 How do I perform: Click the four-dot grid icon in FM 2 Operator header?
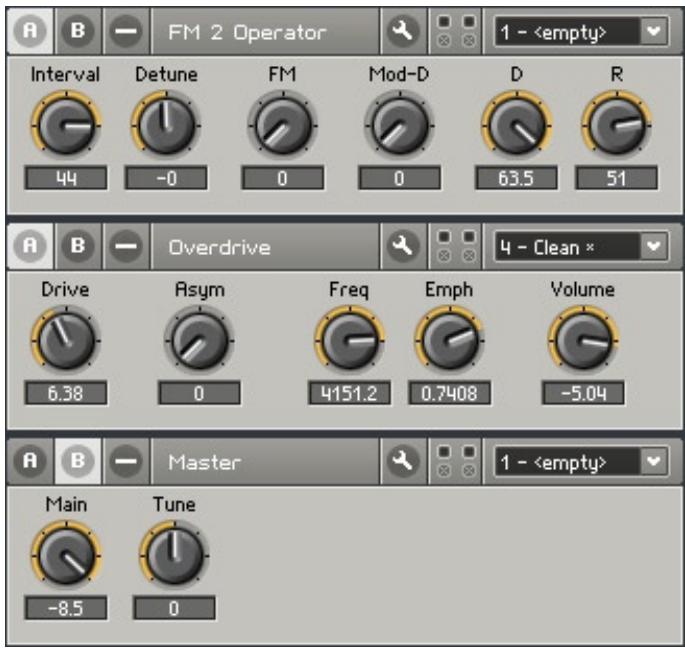coord(456,31)
